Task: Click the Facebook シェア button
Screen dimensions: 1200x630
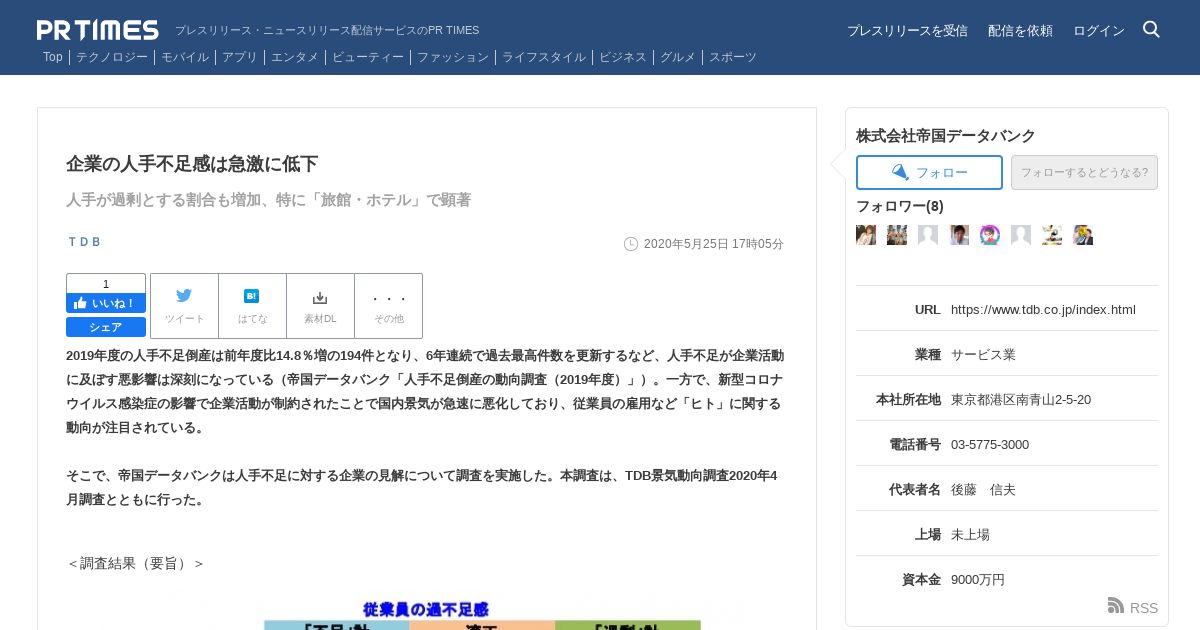Action: 106,327
